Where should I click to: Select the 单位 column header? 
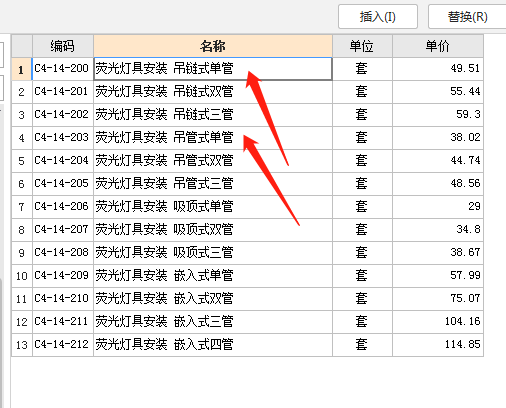point(362,46)
